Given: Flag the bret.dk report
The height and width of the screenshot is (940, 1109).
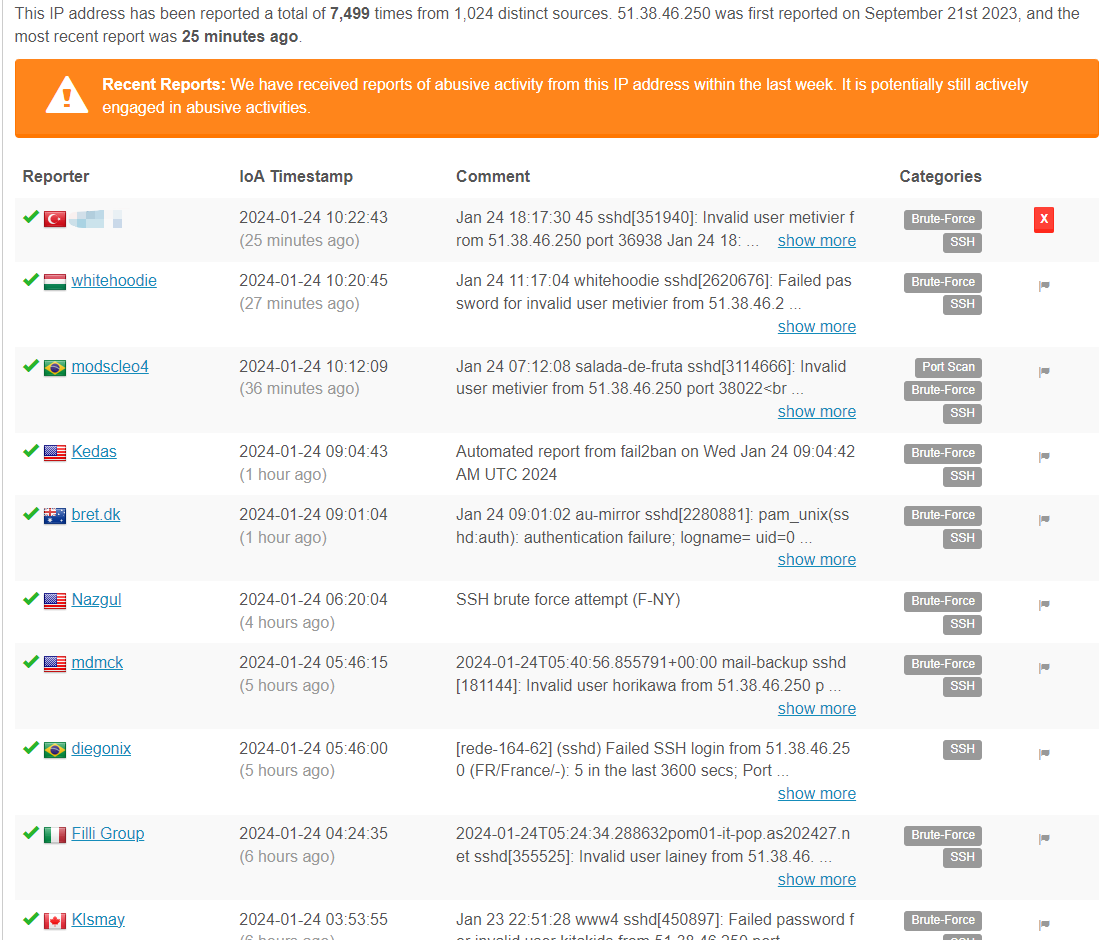Looking at the screenshot, I should (1044, 520).
